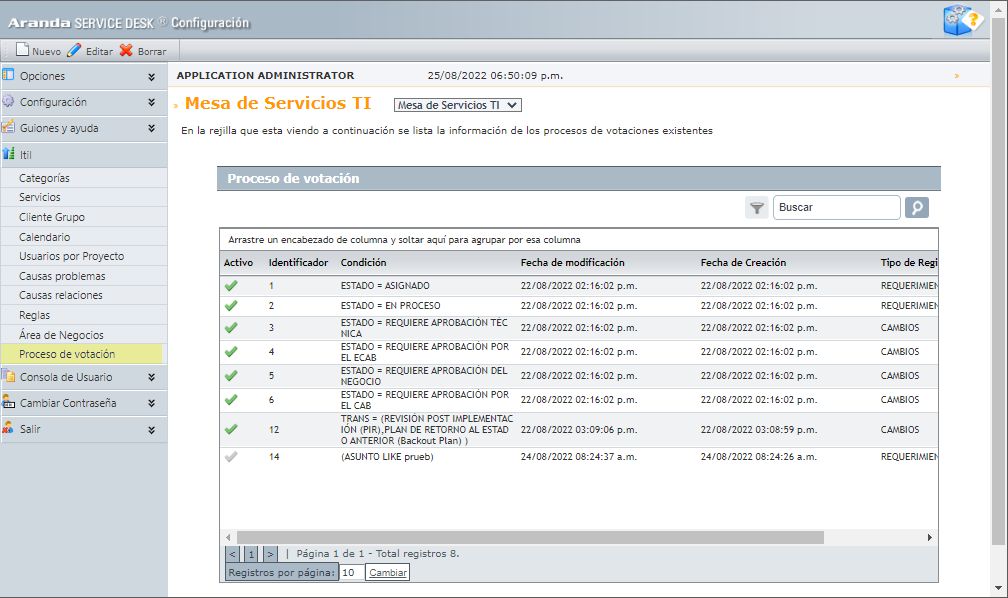Screen dimensions: 1008x598
Task: Open the help icon in top-right corner
Action: click(x=962, y=20)
